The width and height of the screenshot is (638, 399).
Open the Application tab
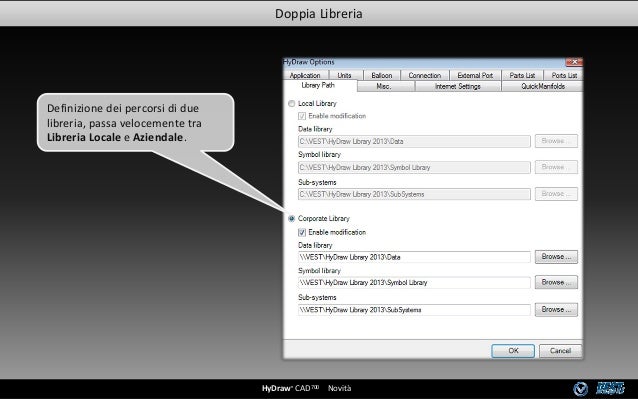(x=305, y=75)
